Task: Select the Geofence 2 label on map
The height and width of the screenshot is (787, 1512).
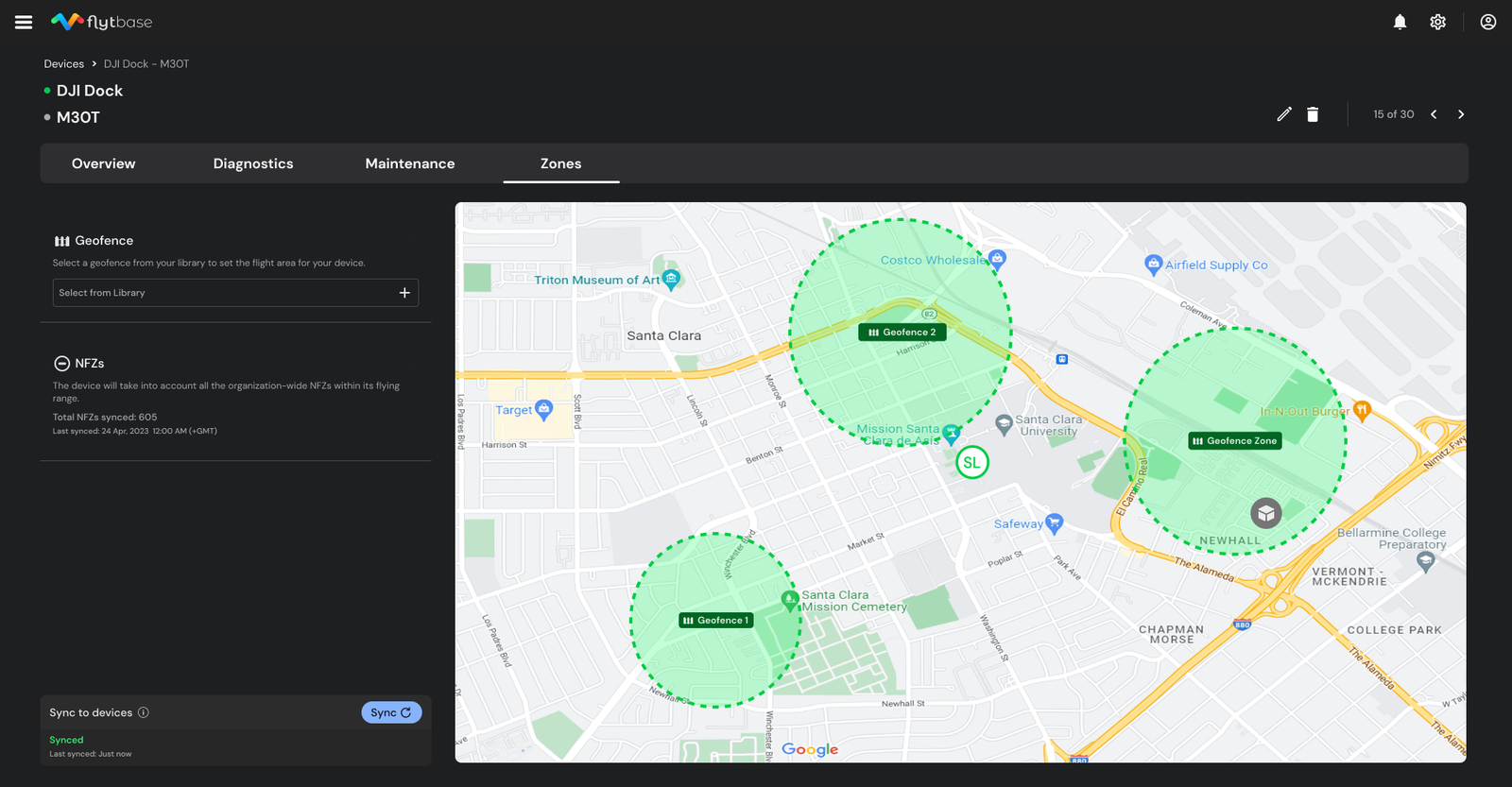Action: (x=902, y=333)
